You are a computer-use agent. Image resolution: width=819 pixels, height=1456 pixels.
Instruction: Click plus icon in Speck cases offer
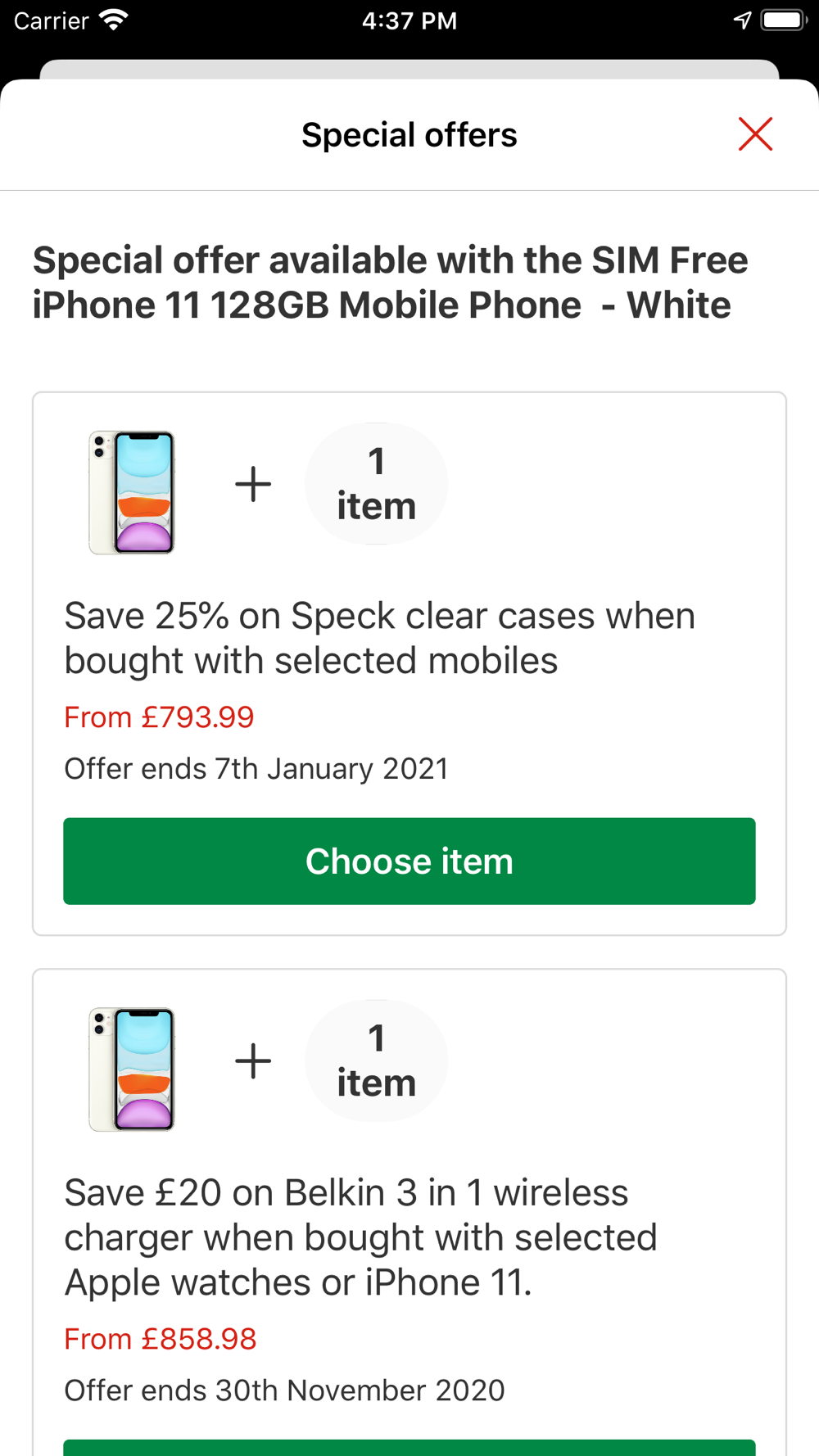click(x=253, y=484)
